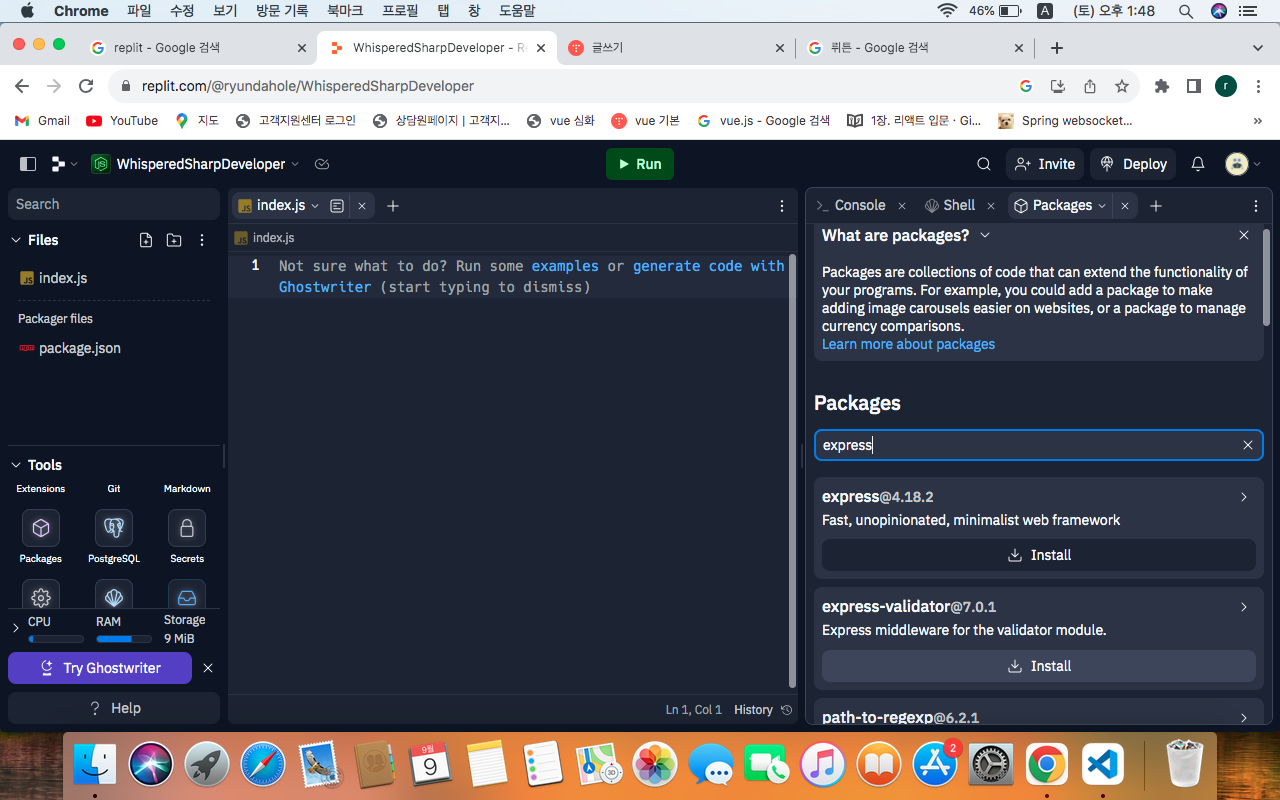Open the Chrome share page icon
This screenshot has width=1280, height=800.
pos(1090,87)
